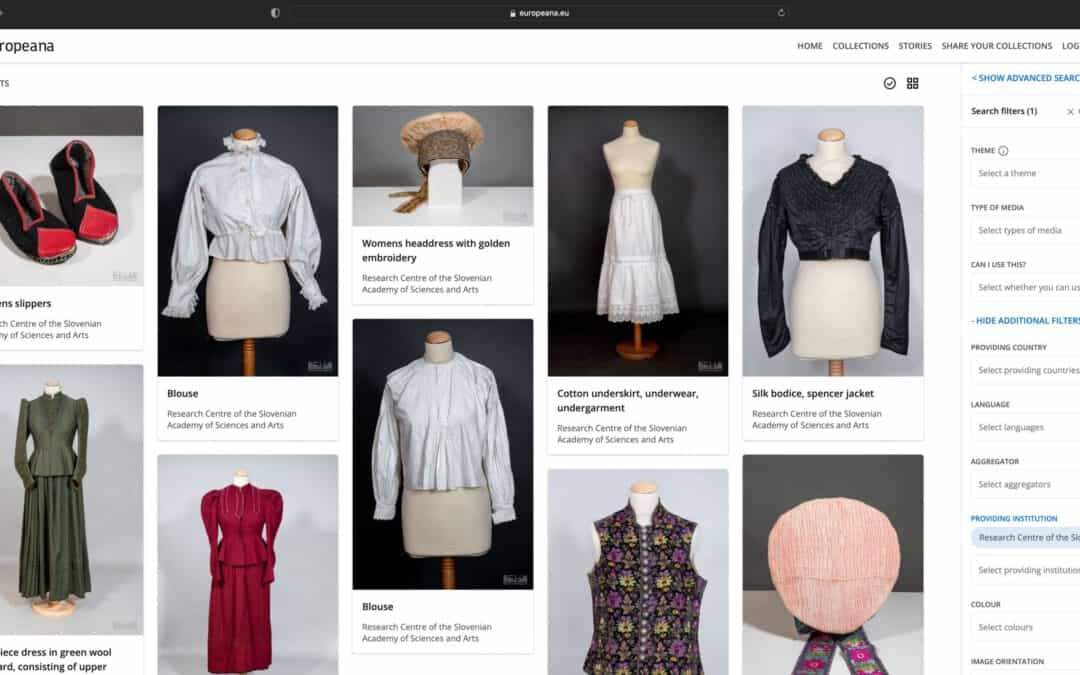Open the Select types of media dropdown
Image resolution: width=1080 pixels, height=675 pixels.
[x=1026, y=231]
